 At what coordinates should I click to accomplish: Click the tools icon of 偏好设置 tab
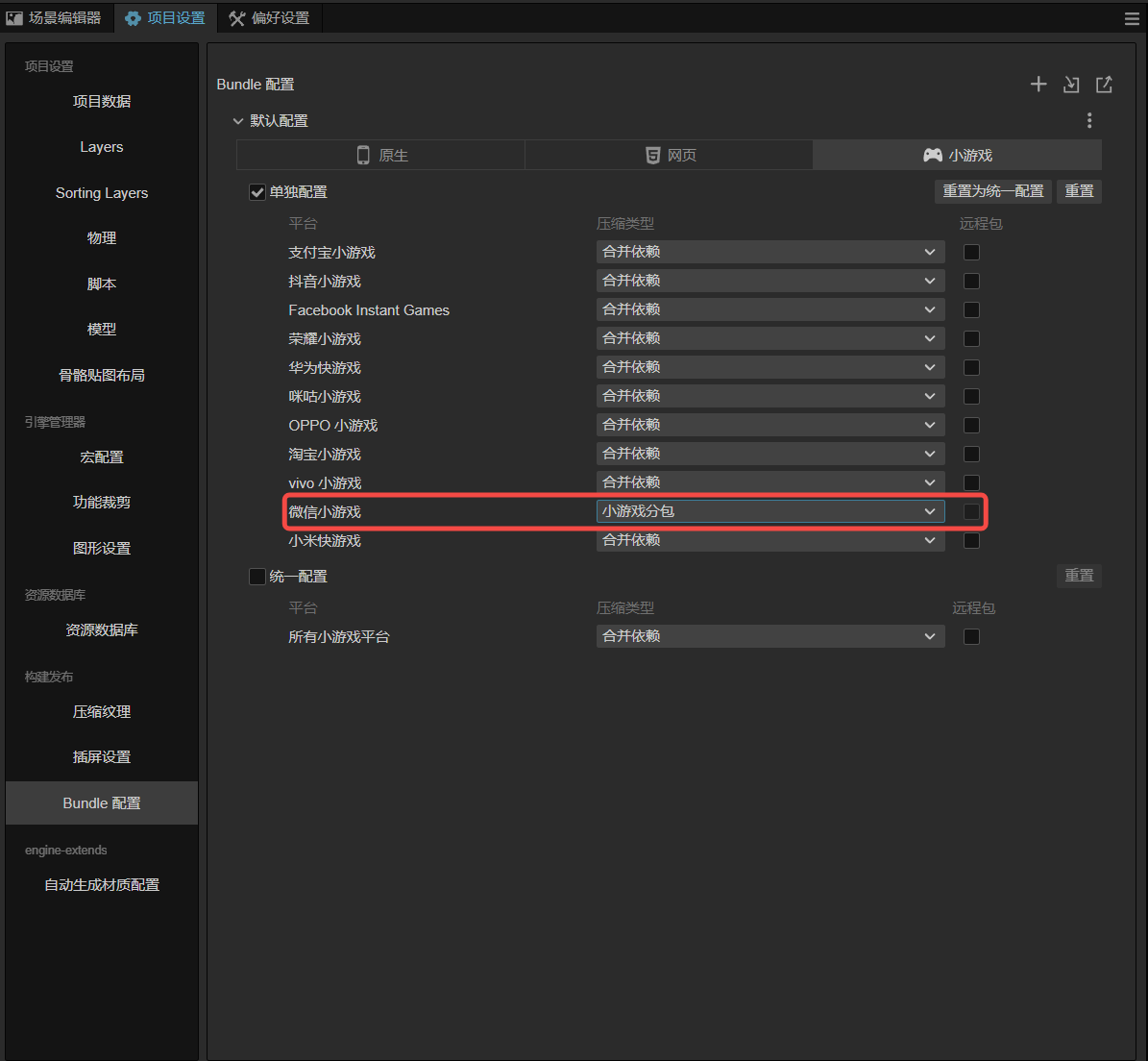(x=236, y=18)
